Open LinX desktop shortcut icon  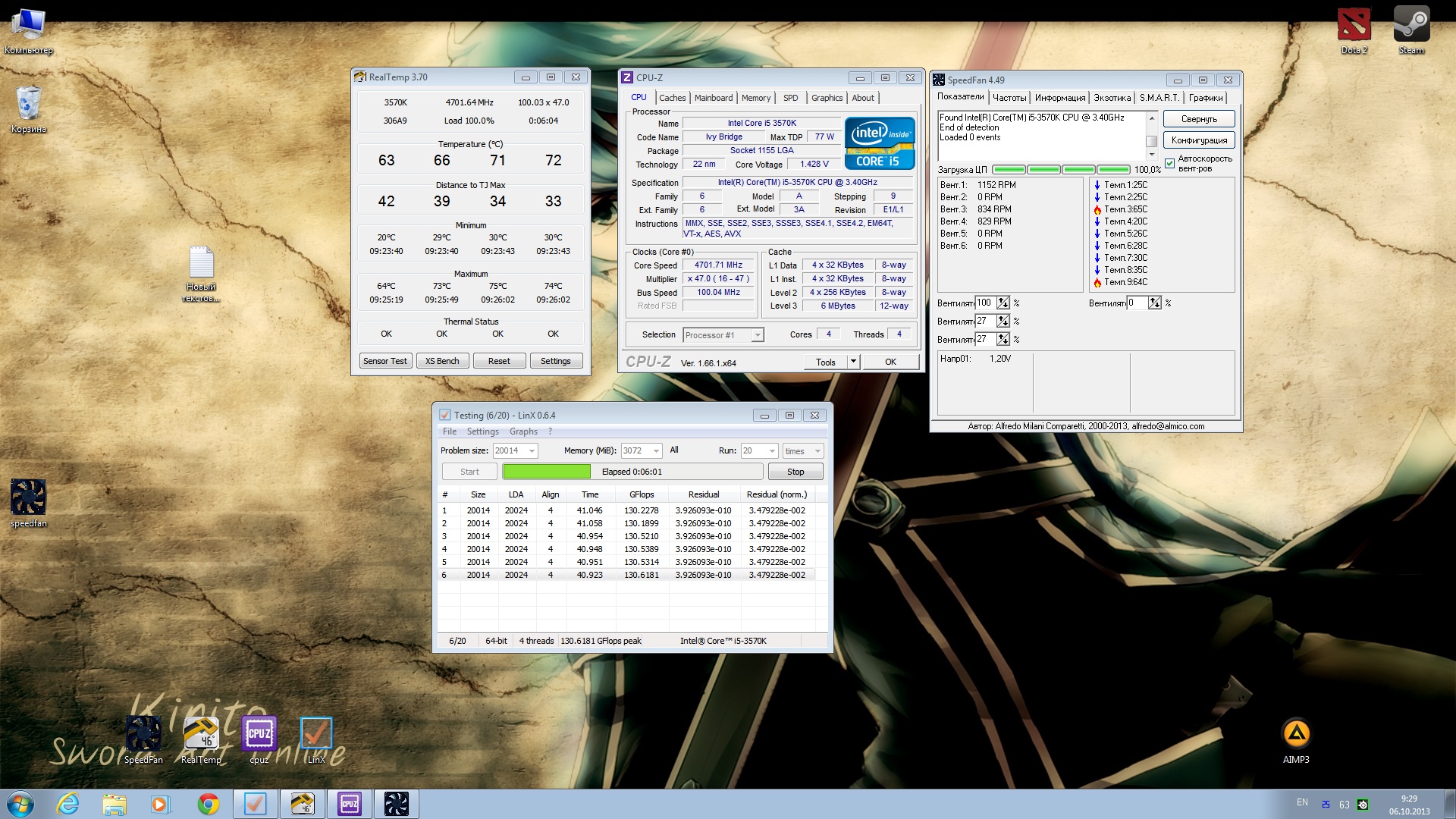(x=316, y=734)
